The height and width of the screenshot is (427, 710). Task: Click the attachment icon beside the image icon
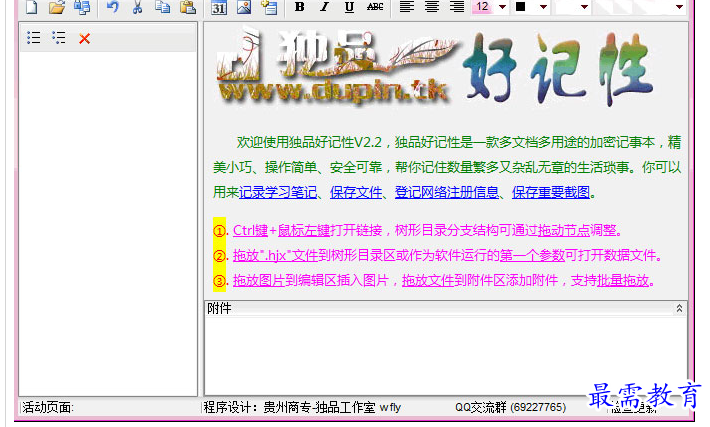pyautogui.click(x=269, y=7)
